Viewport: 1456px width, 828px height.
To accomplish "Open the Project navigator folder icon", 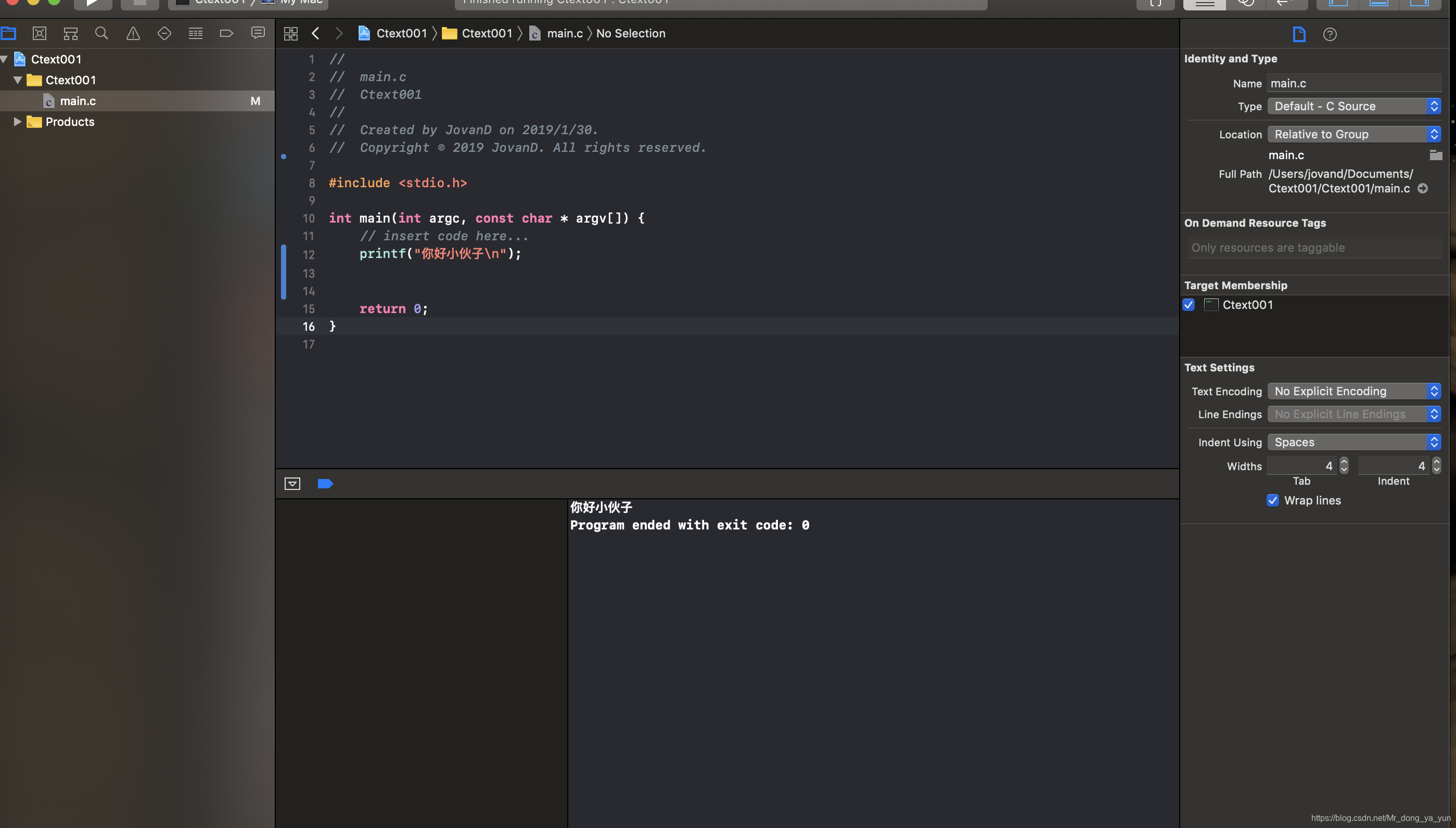I will click(x=8, y=34).
